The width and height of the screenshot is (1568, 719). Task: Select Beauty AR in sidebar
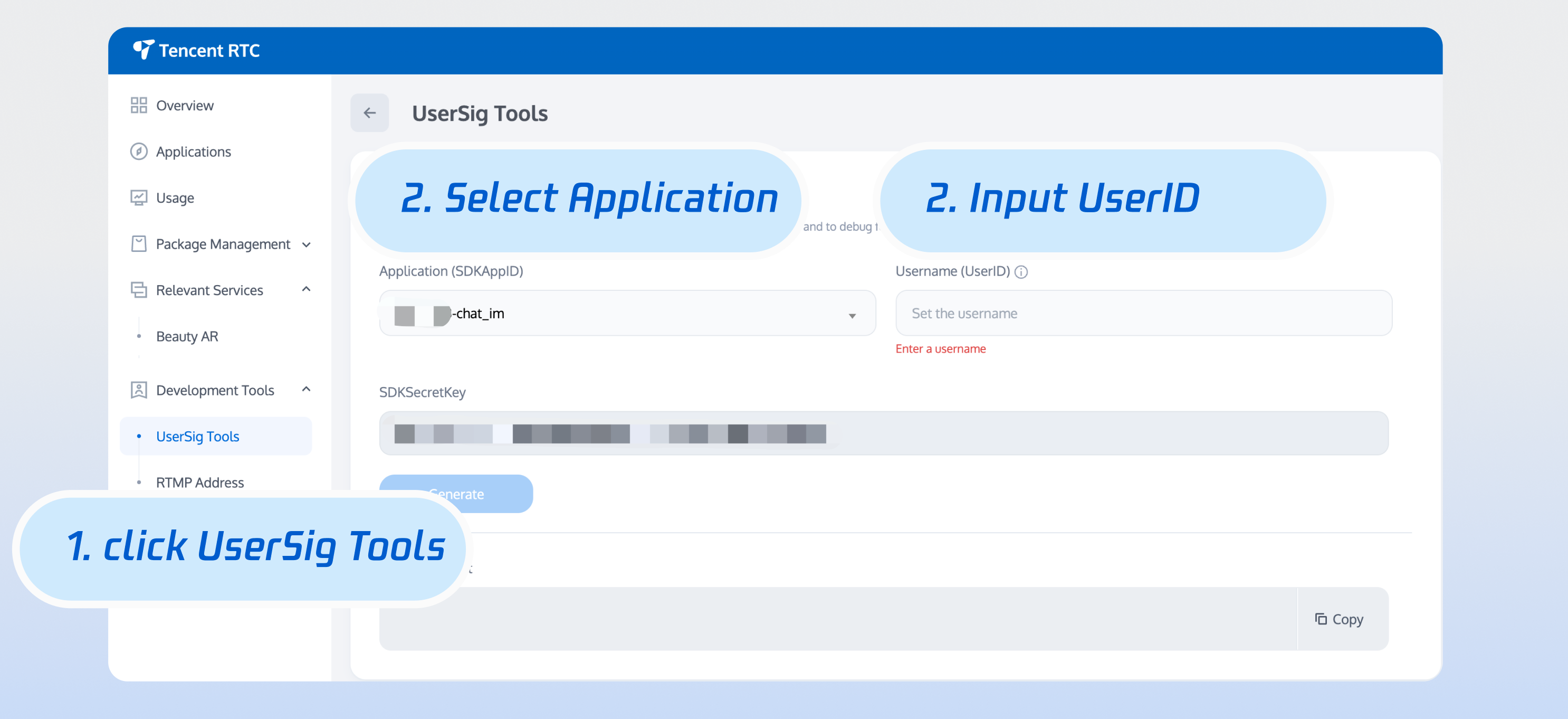(187, 336)
